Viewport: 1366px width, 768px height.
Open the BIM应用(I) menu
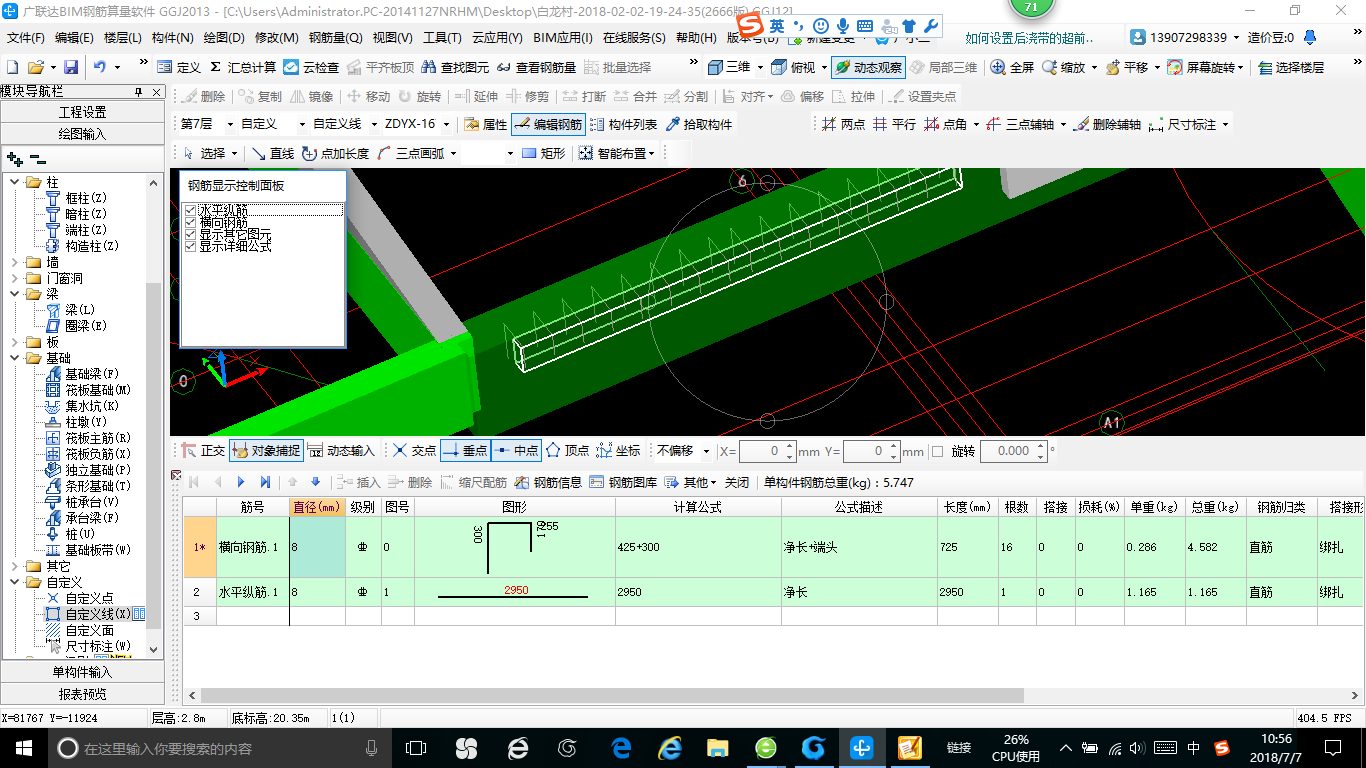[x=563, y=38]
